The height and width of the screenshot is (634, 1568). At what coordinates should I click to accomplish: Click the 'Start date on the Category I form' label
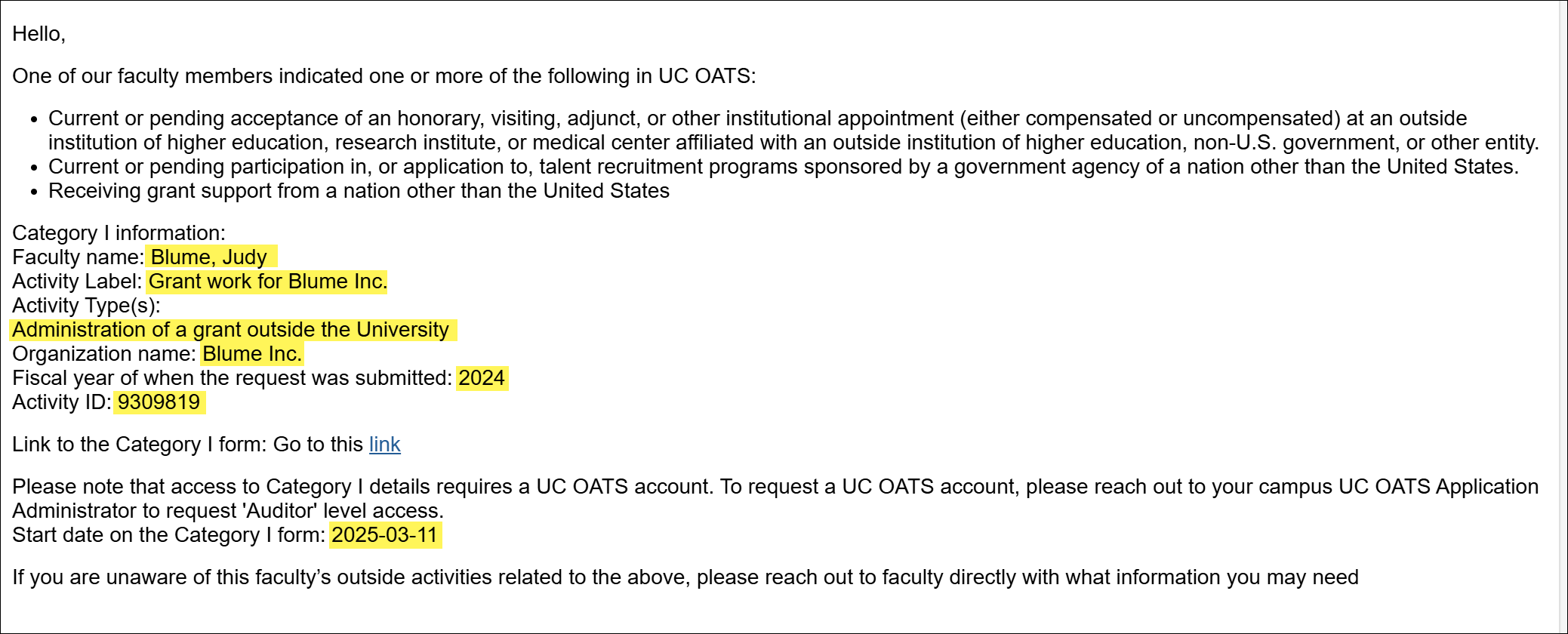(168, 535)
